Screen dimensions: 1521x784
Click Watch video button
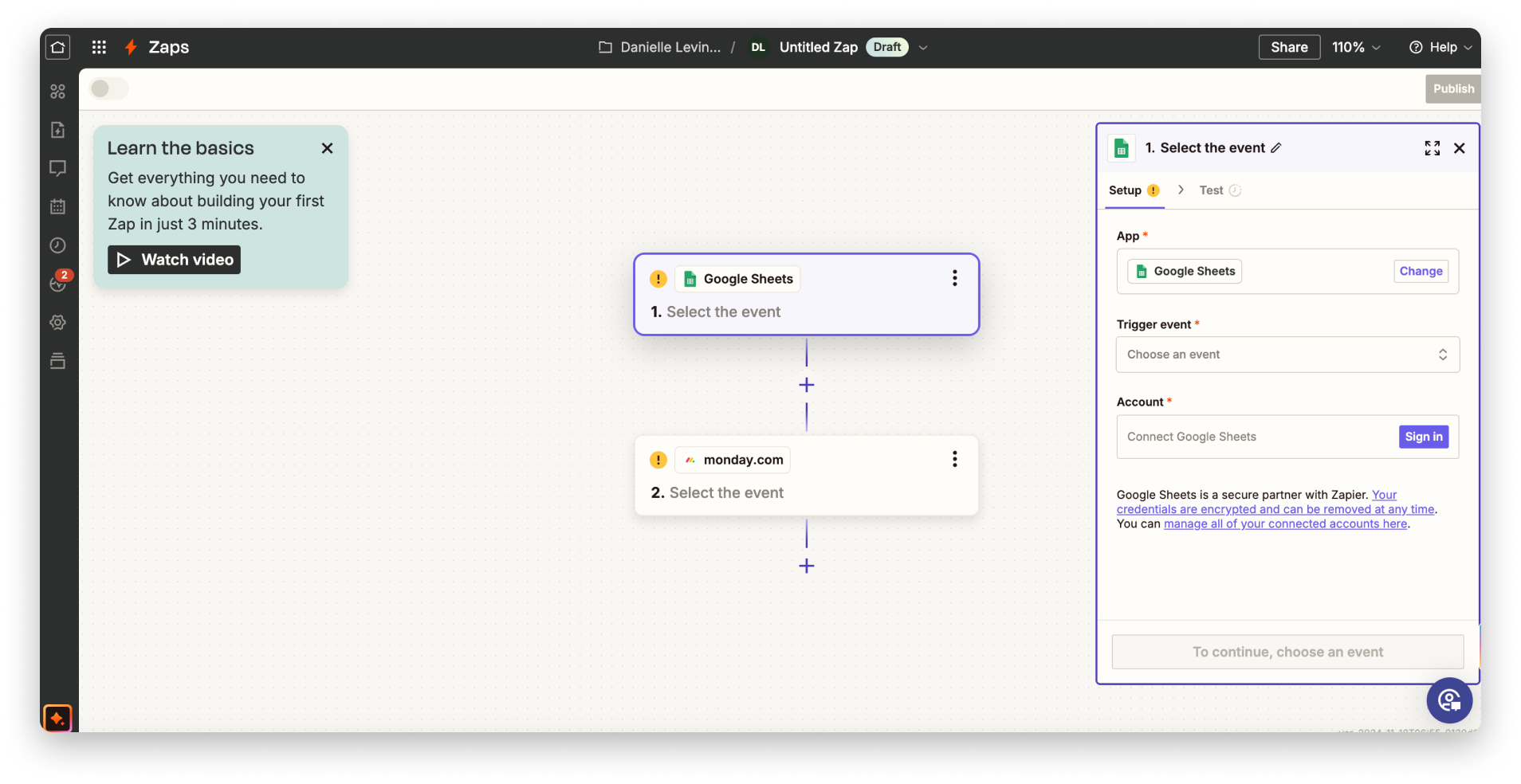coord(174,260)
